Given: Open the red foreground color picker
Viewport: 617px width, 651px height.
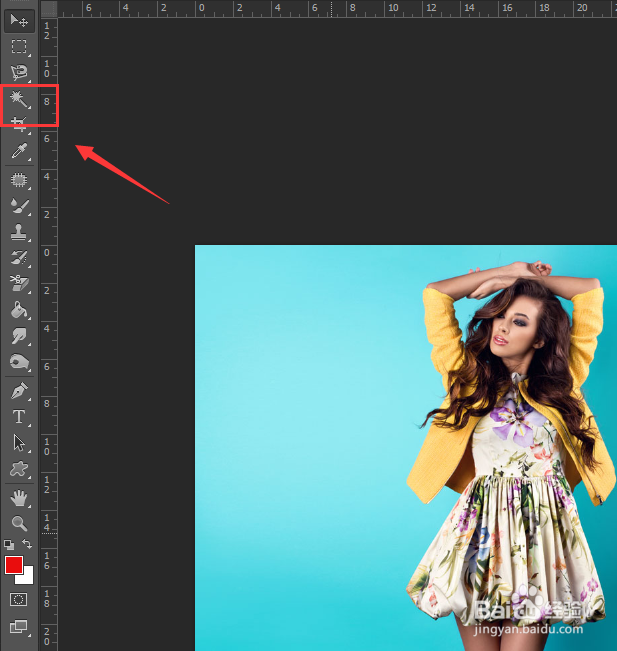Looking at the screenshot, I should (14, 565).
